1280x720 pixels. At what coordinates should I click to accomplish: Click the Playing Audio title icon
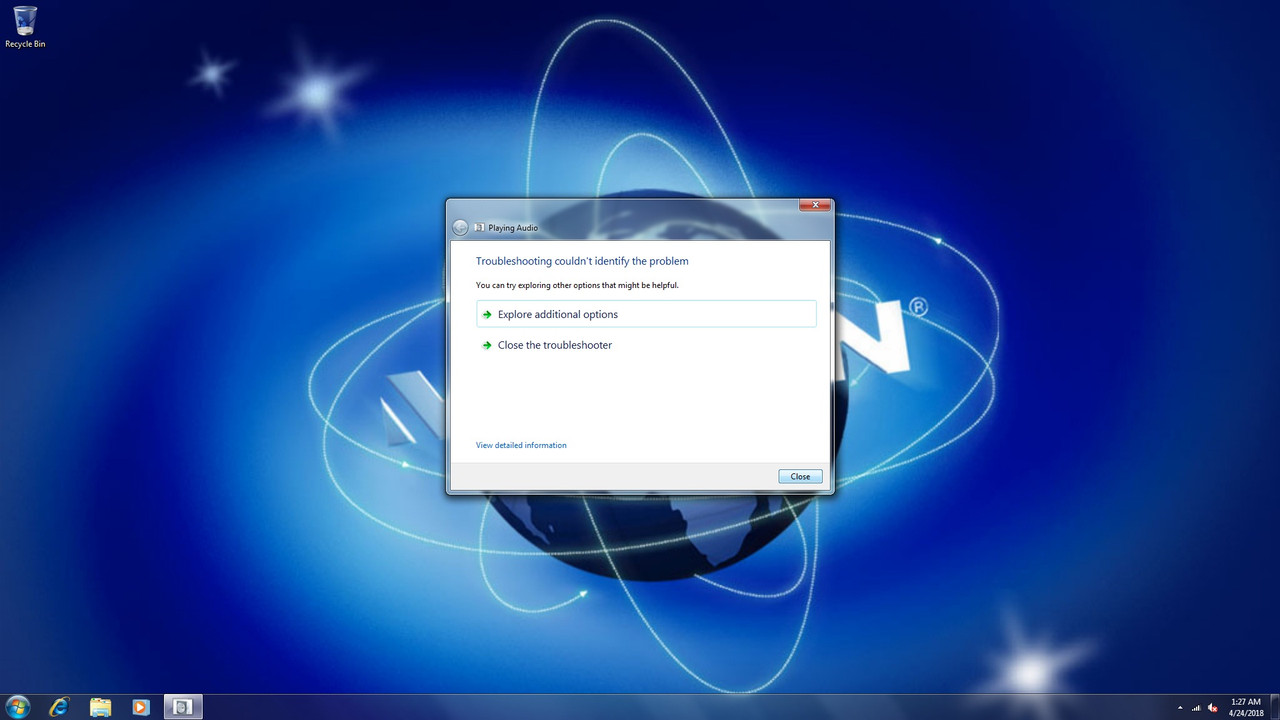[x=479, y=228]
